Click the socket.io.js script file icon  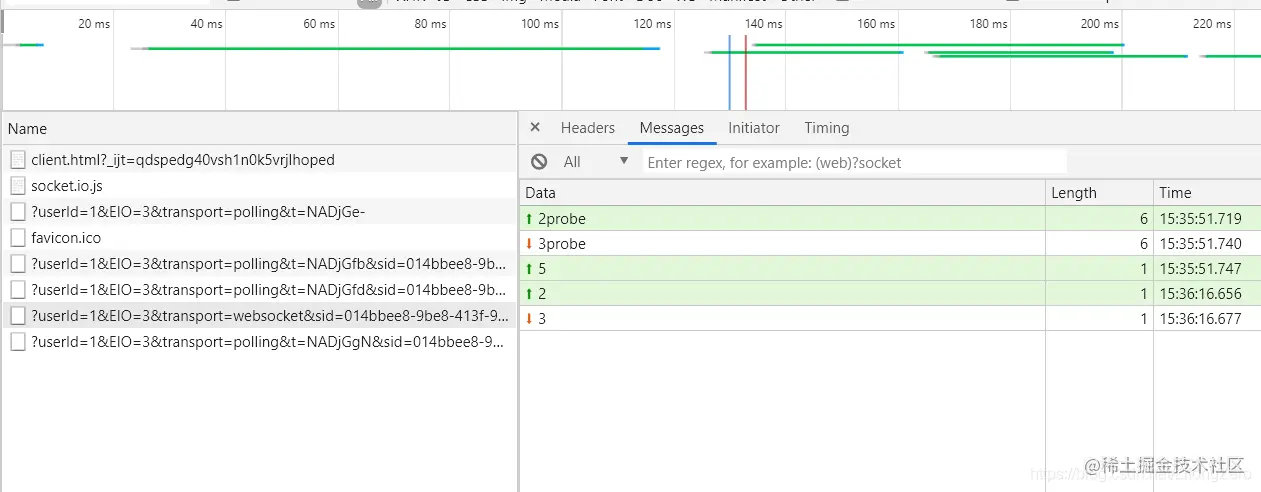coord(17,185)
